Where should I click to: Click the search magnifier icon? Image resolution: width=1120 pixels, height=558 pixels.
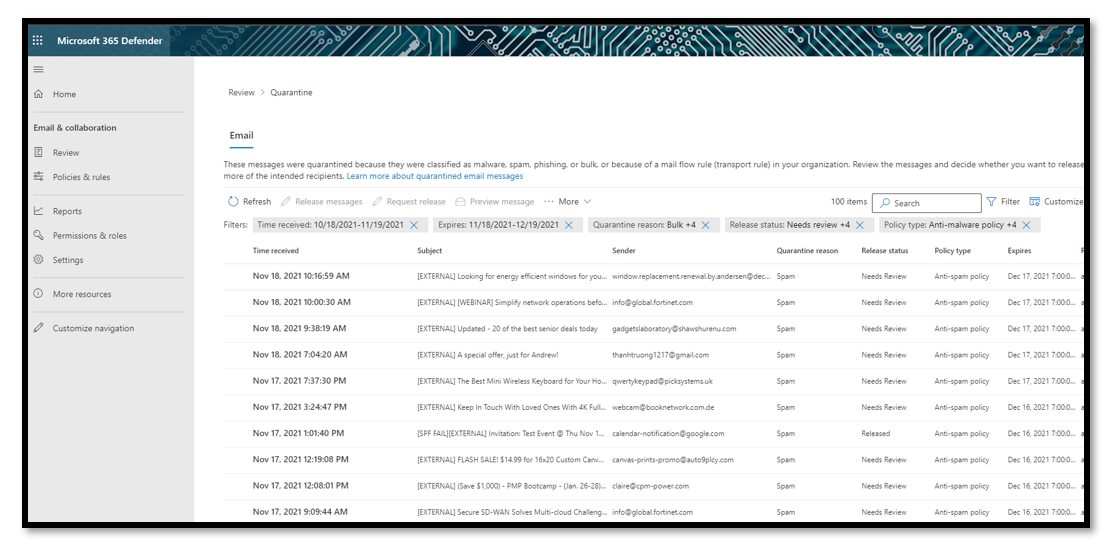[886, 203]
